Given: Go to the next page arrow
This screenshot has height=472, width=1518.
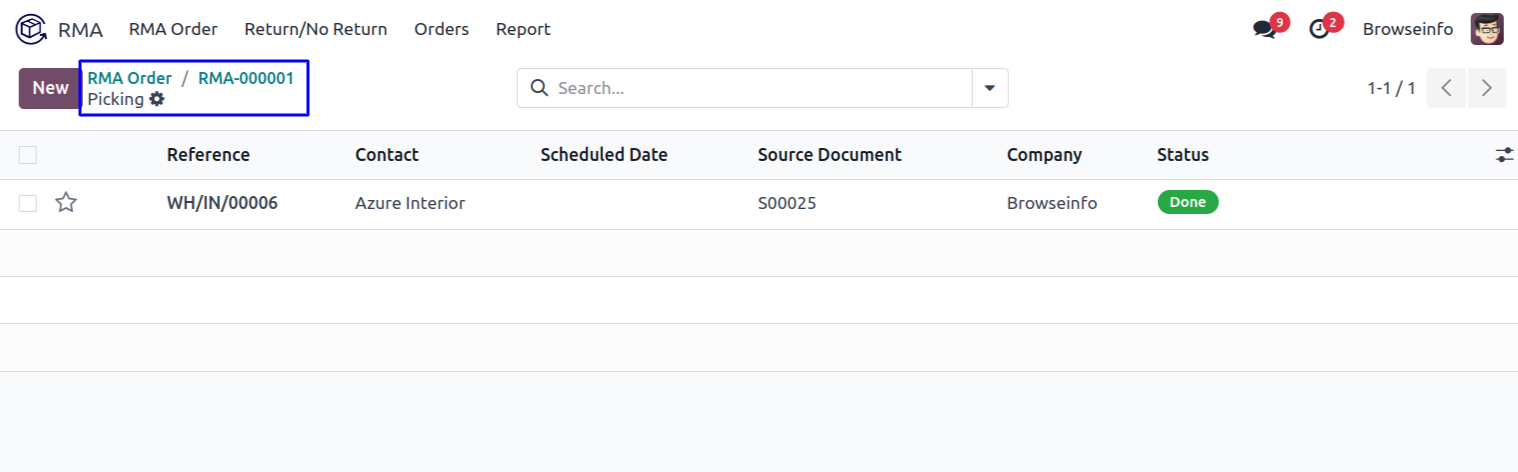Looking at the screenshot, I should (x=1487, y=88).
